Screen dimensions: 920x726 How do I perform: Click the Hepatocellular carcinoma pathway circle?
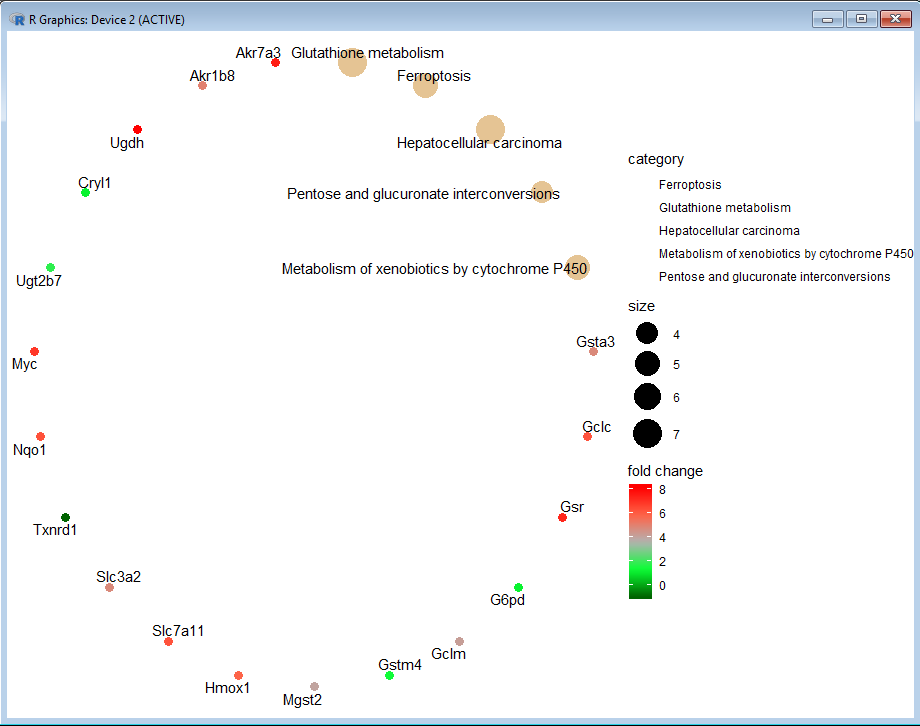[490, 129]
